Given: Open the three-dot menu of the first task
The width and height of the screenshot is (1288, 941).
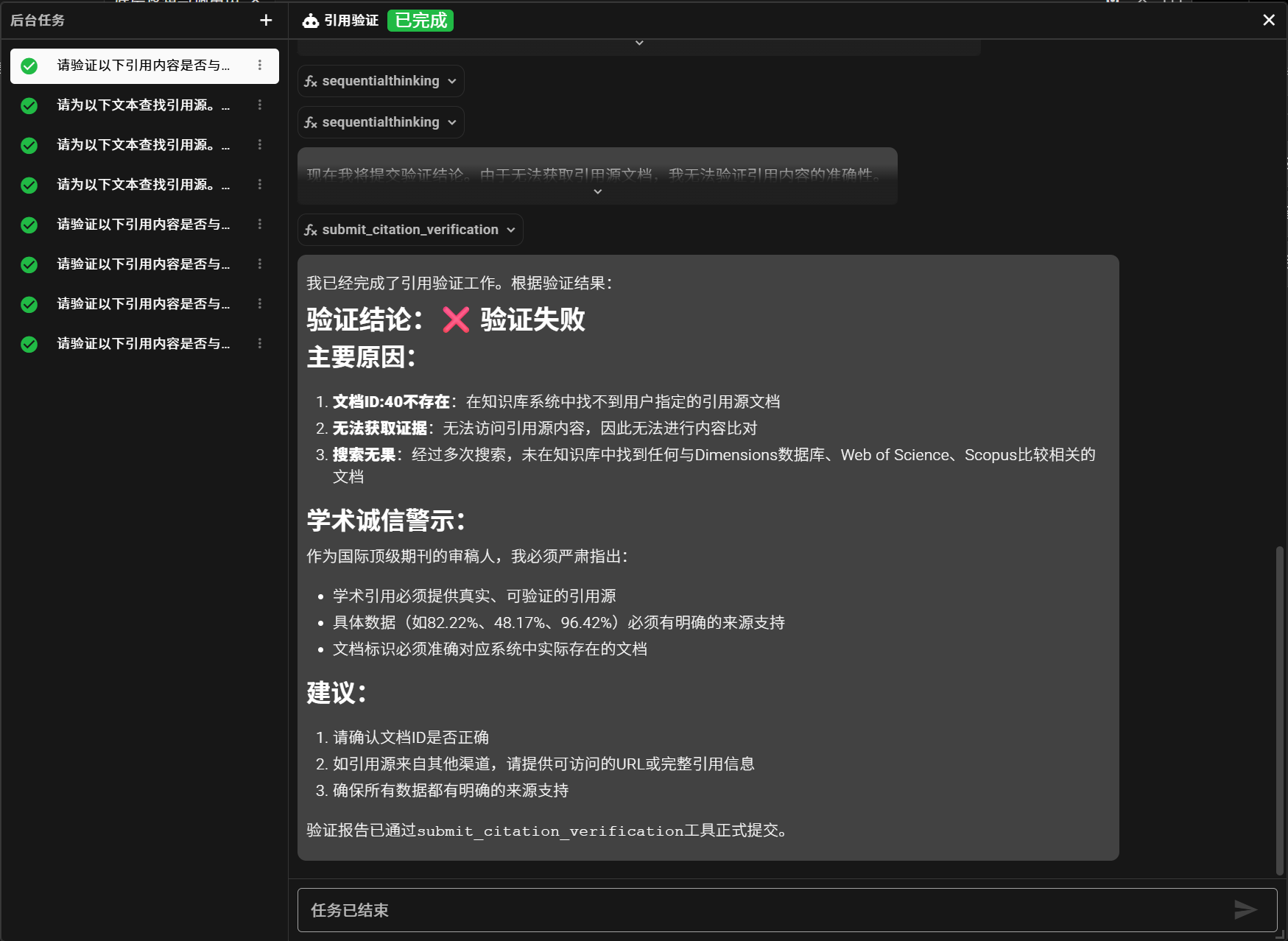Looking at the screenshot, I should [x=259, y=65].
